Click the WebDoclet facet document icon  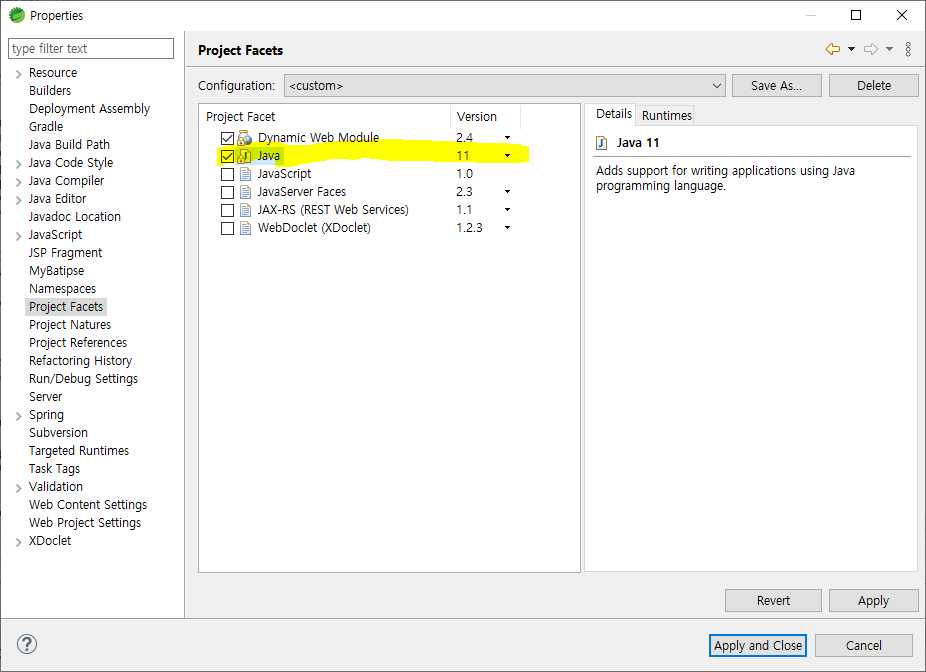pos(246,228)
